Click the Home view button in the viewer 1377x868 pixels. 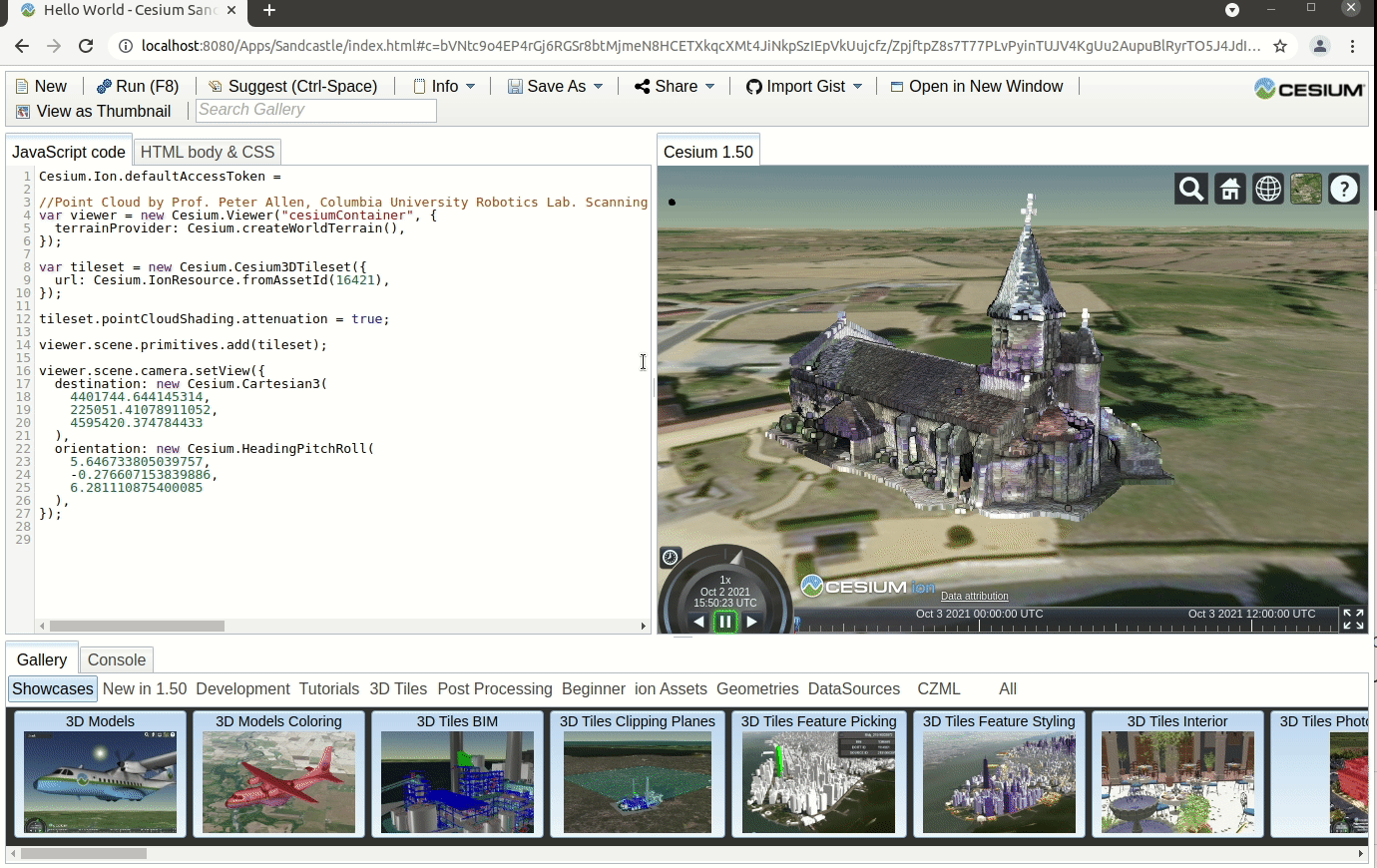click(x=1229, y=189)
